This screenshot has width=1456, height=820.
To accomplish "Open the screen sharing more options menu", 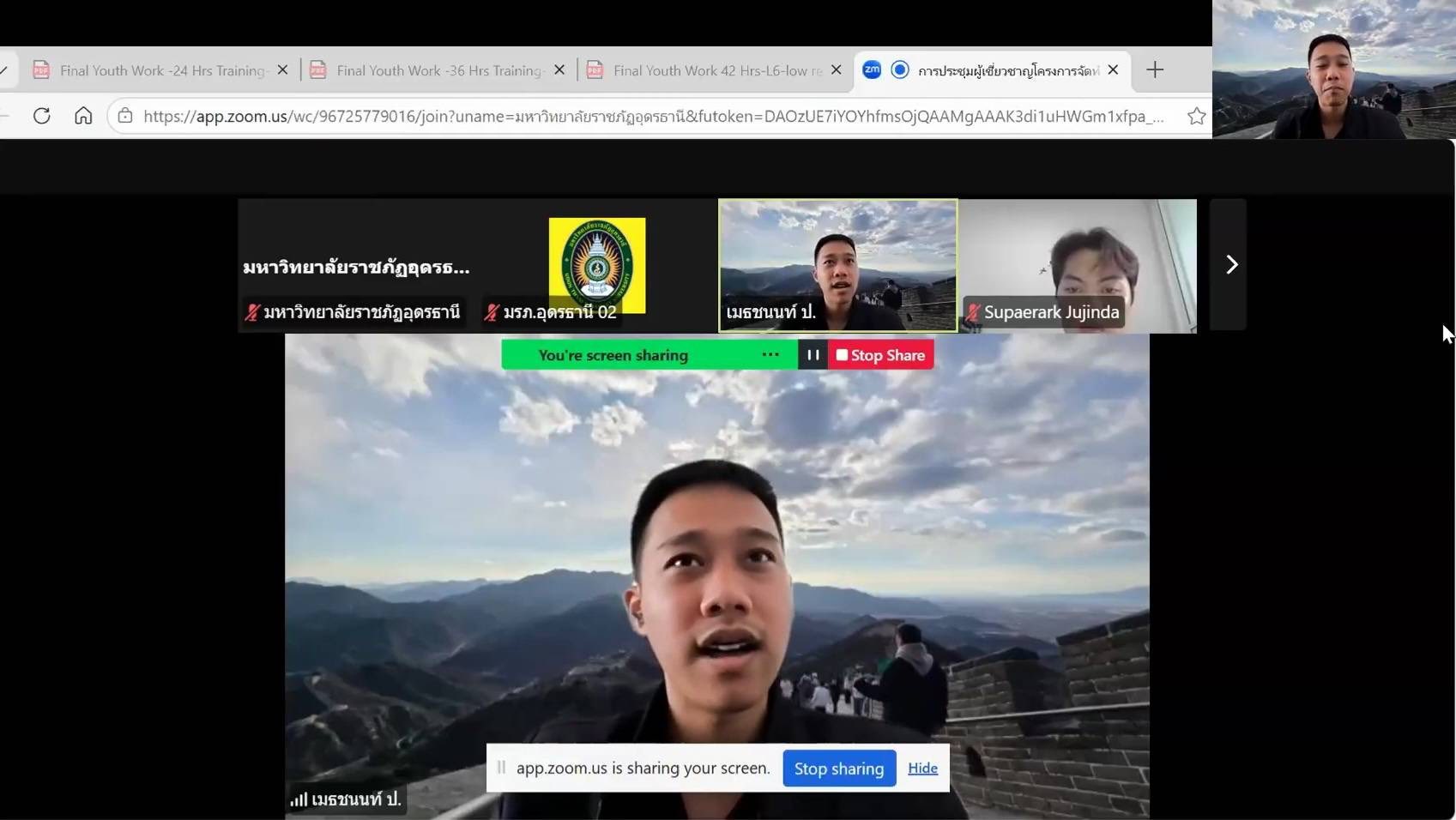I will [770, 355].
